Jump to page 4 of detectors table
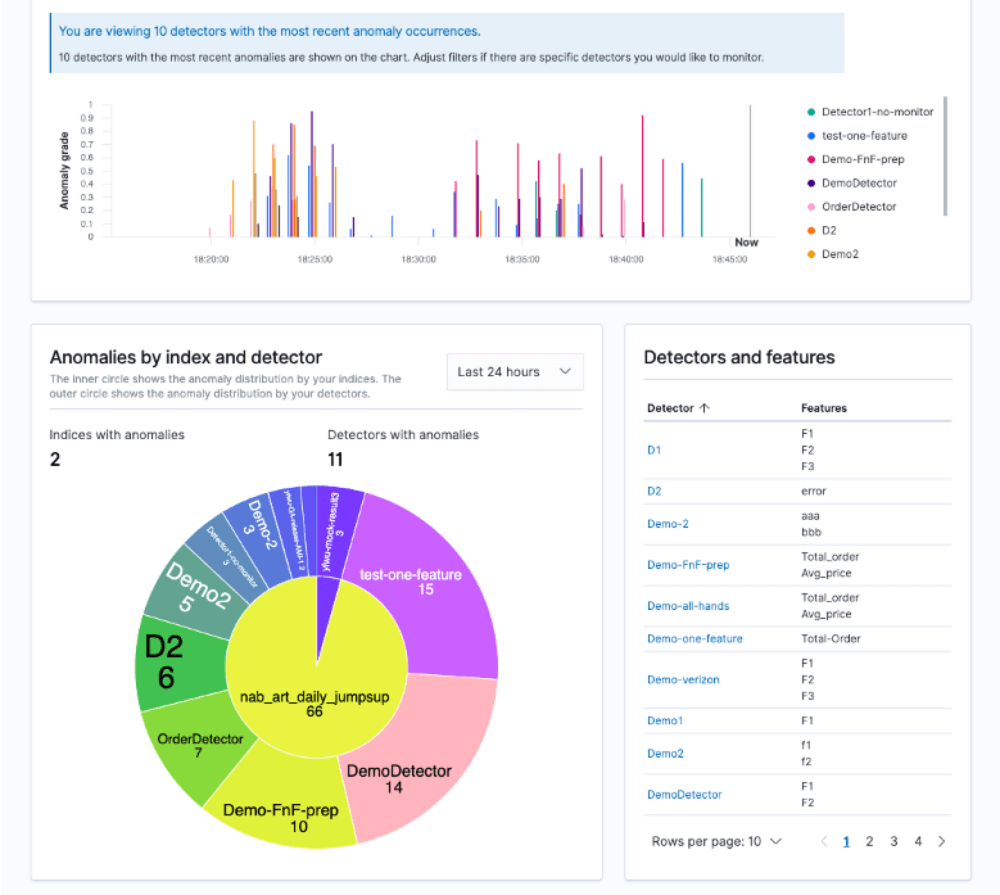This screenshot has height=895, width=1000. [x=918, y=841]
